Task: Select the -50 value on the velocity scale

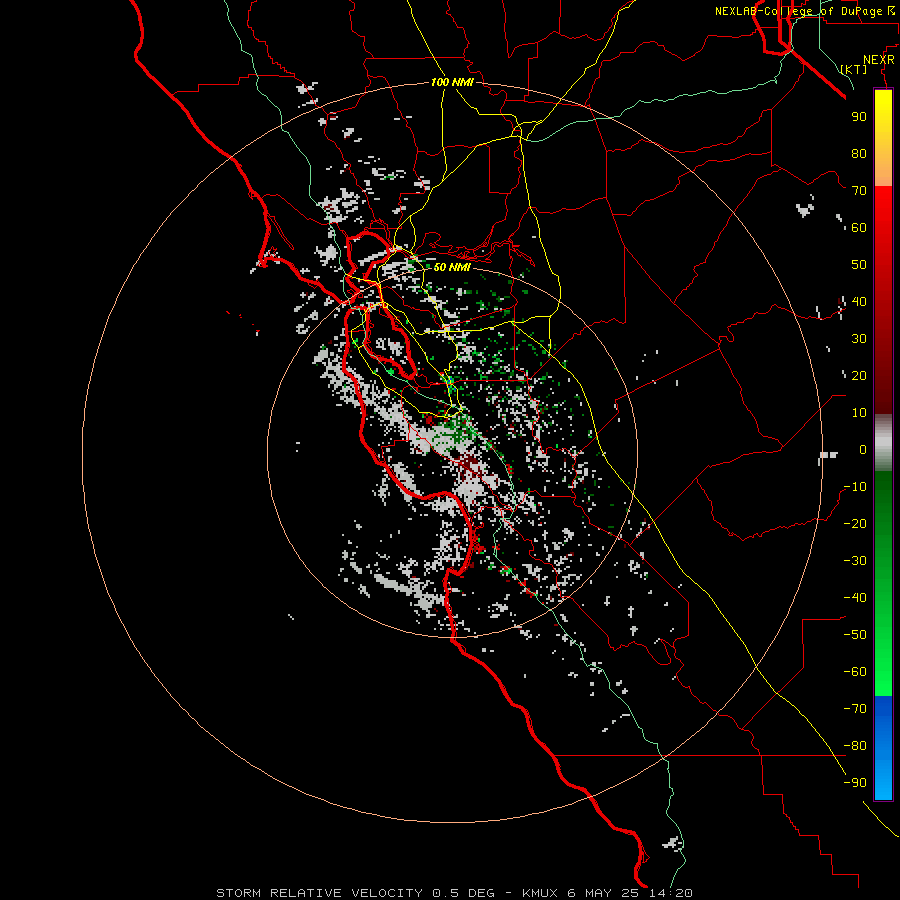Action: (x=855, y=635)
